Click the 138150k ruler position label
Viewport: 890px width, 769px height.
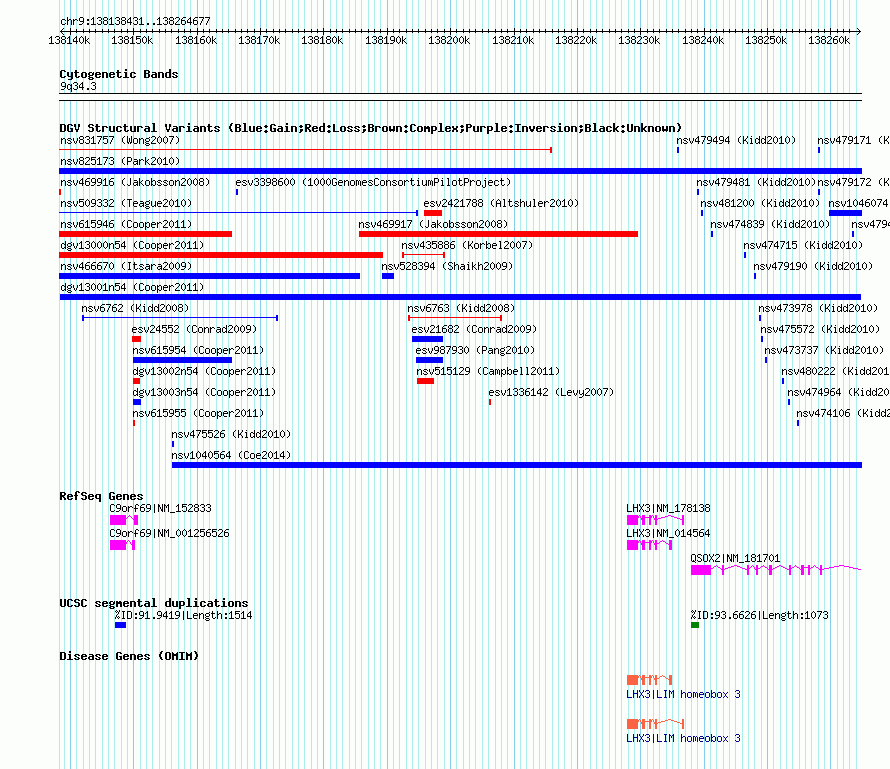[x=132, y=40]
